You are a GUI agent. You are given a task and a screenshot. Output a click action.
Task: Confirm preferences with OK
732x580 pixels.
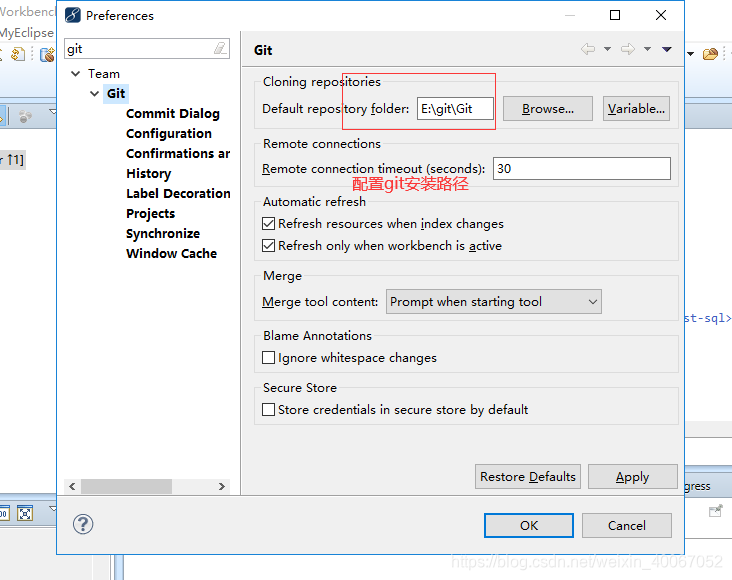tap(529, 526)
